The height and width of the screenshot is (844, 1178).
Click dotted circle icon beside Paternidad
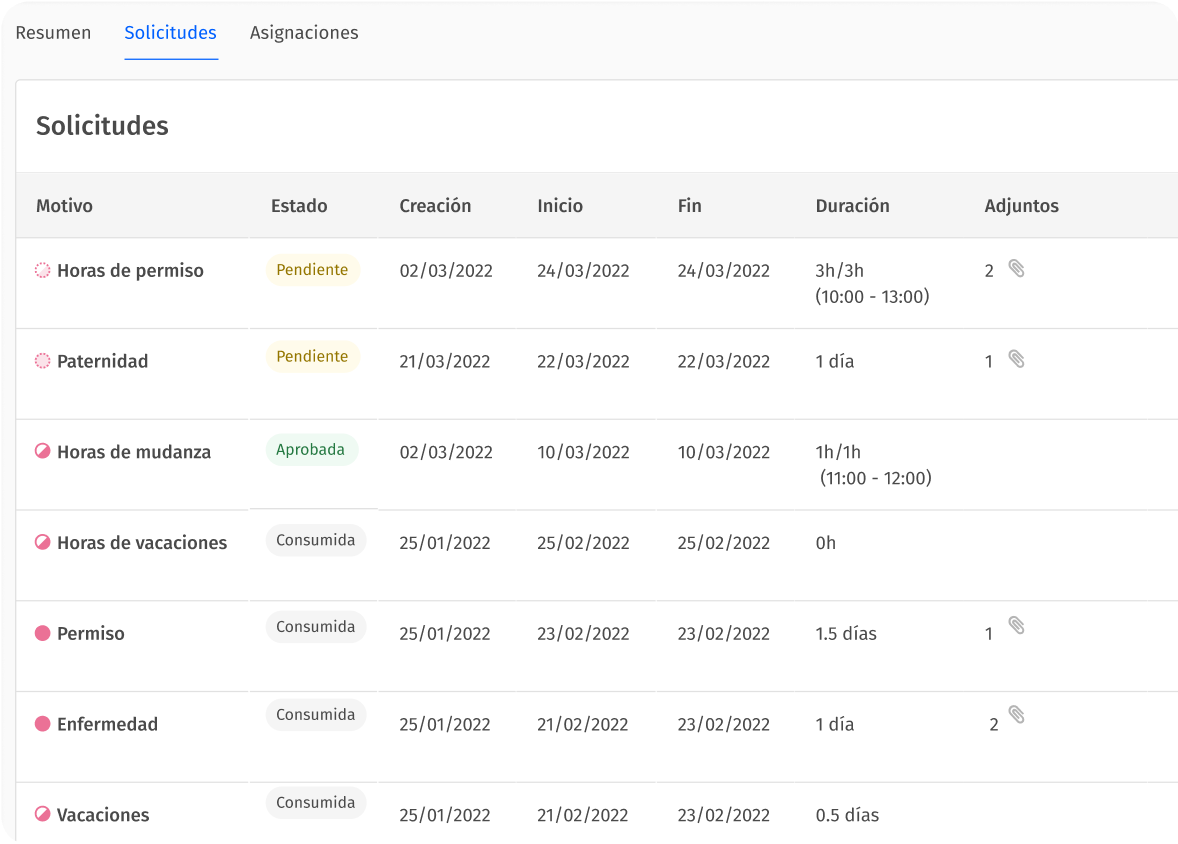[x=42, y=361]
